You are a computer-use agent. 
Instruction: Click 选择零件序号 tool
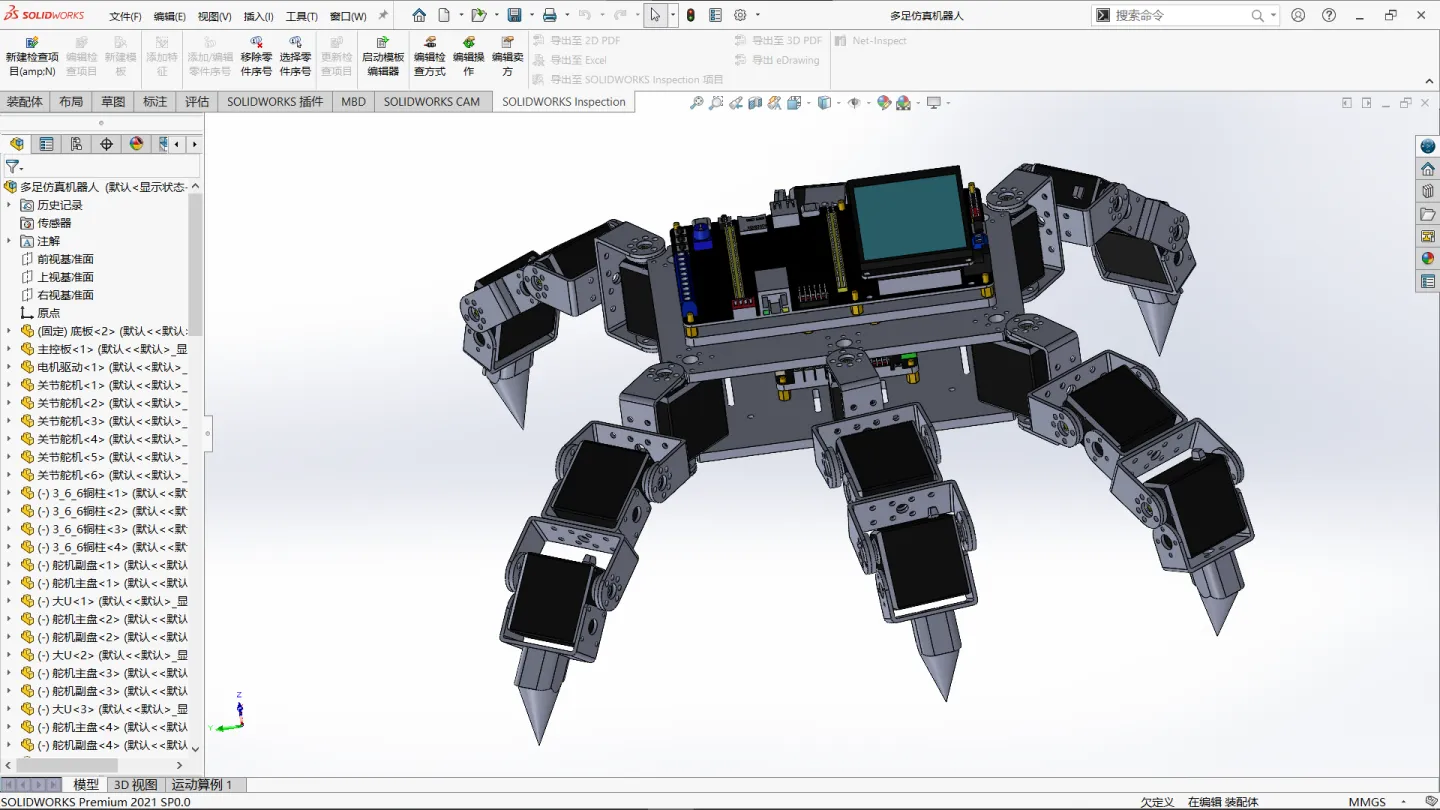295,57
